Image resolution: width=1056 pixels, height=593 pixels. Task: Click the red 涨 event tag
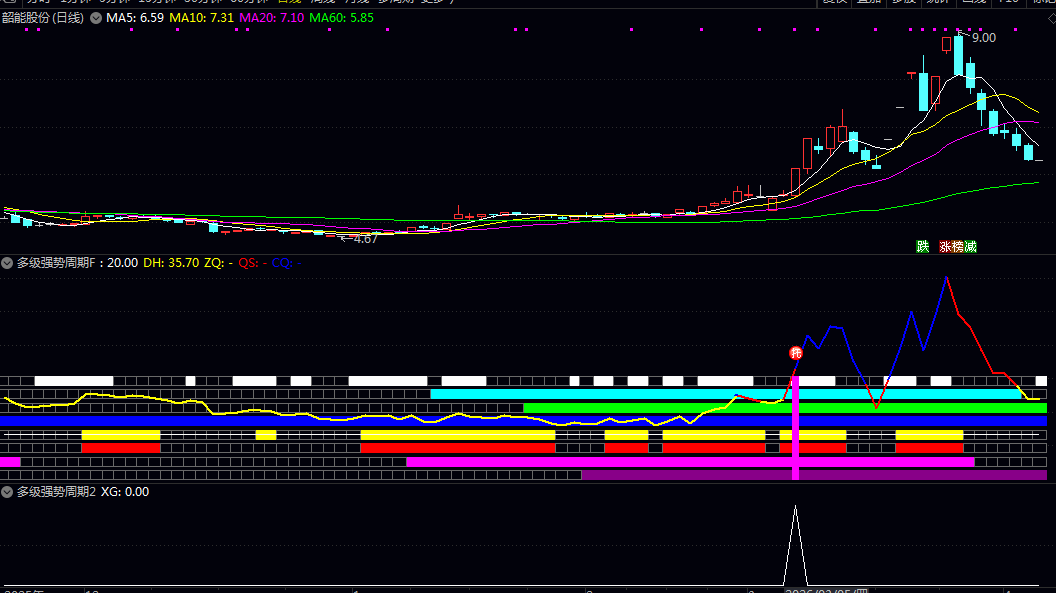coord(945,247)
